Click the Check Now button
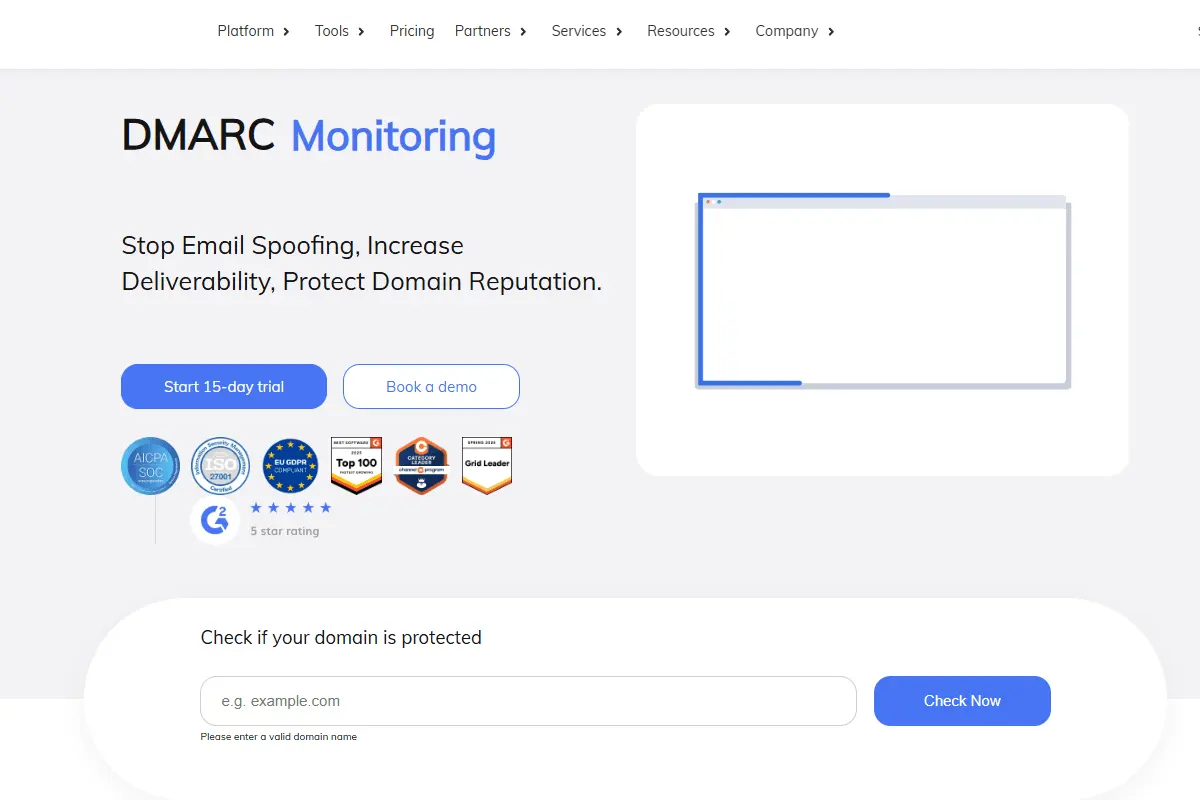 (962, 701)
